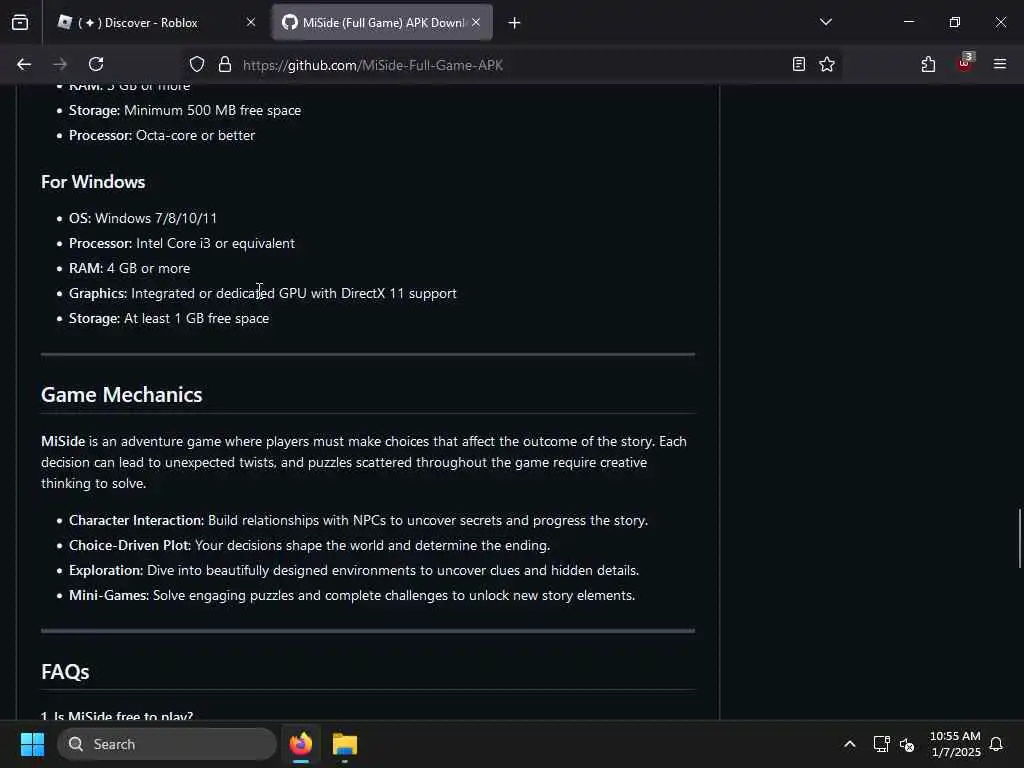This screenshot has height=768, width=1024.
Task: Open the Firefox application menu
Action: click(x=1000, y=64)
